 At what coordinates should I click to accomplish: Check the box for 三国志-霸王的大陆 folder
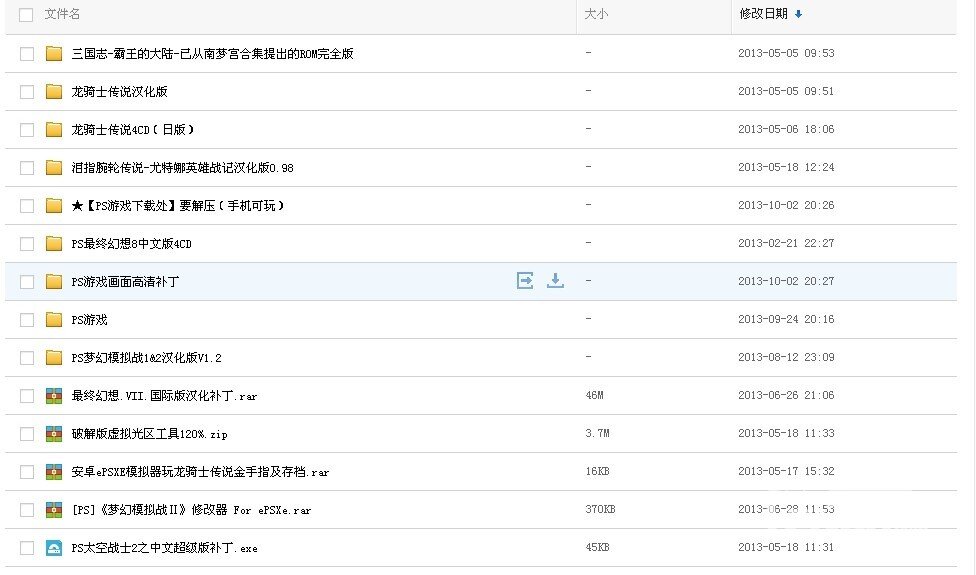[27, 54]
